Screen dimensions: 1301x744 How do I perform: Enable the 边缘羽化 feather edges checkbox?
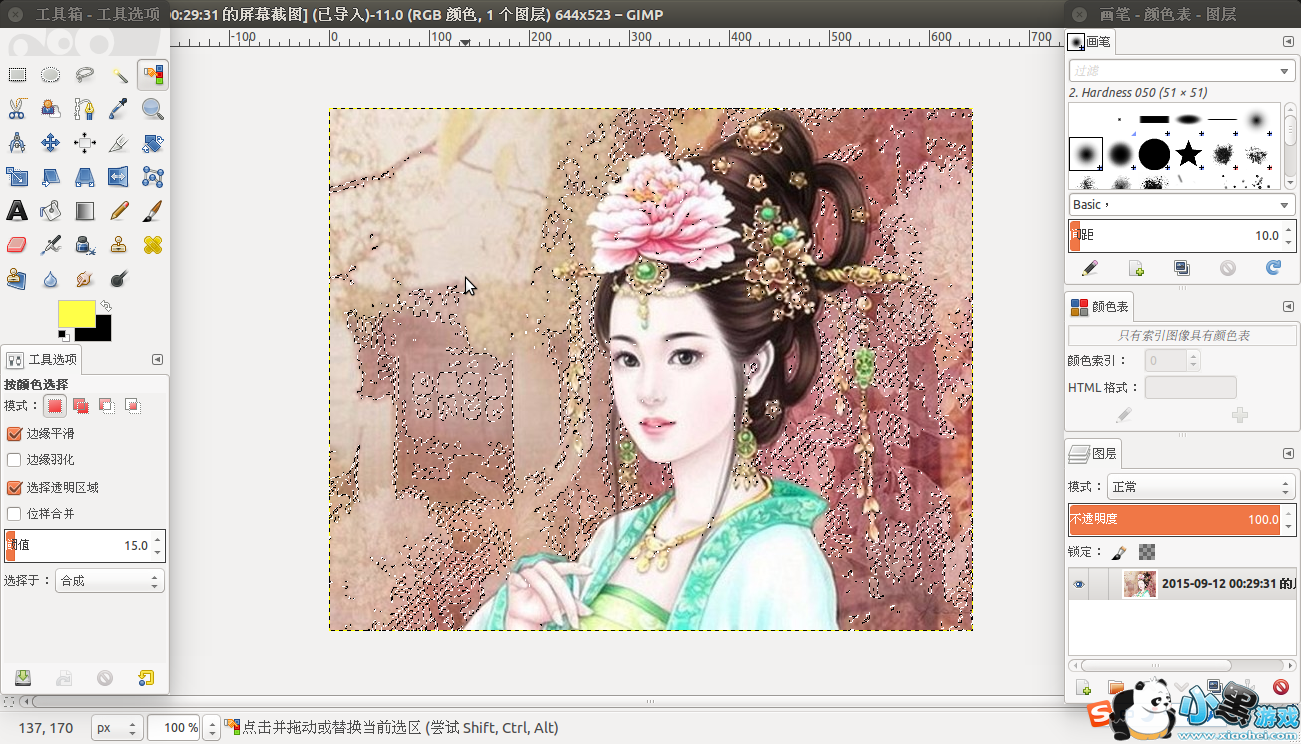coord(14,460)
